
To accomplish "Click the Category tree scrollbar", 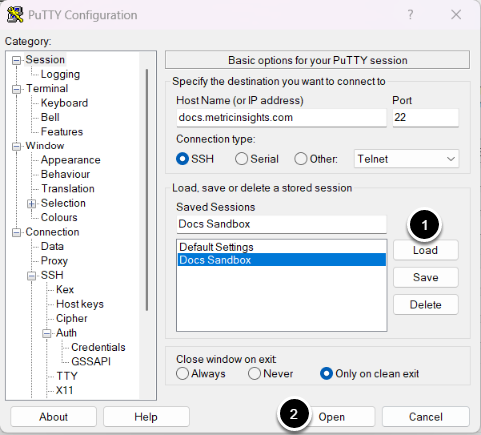I will 147,190.
